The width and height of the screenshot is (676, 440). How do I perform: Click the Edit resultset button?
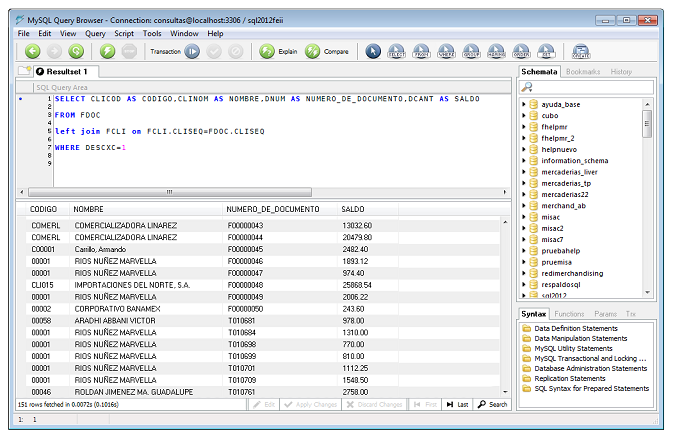[x=264, y=404]
